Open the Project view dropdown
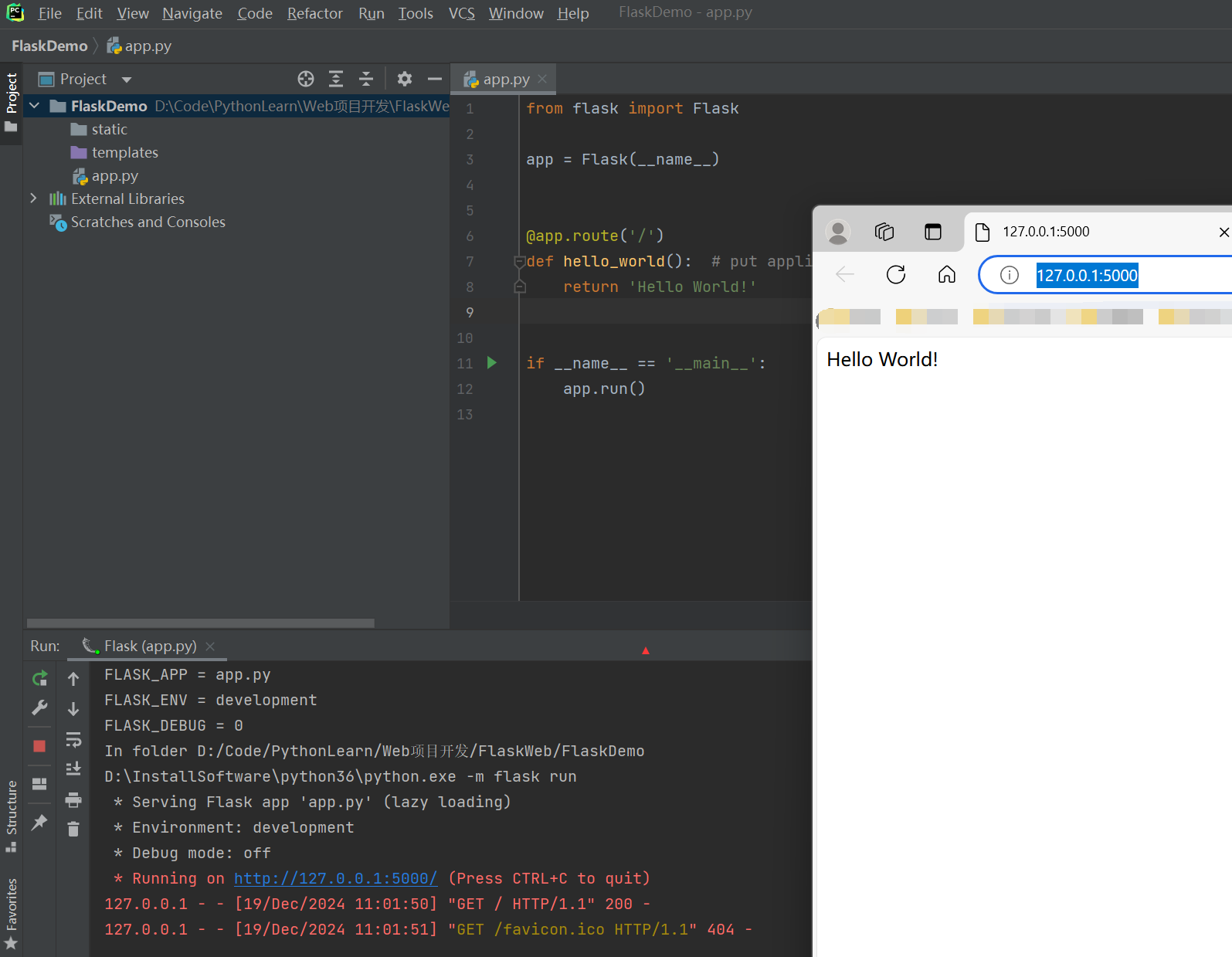 pyautogui.click(x=127, y=80)
